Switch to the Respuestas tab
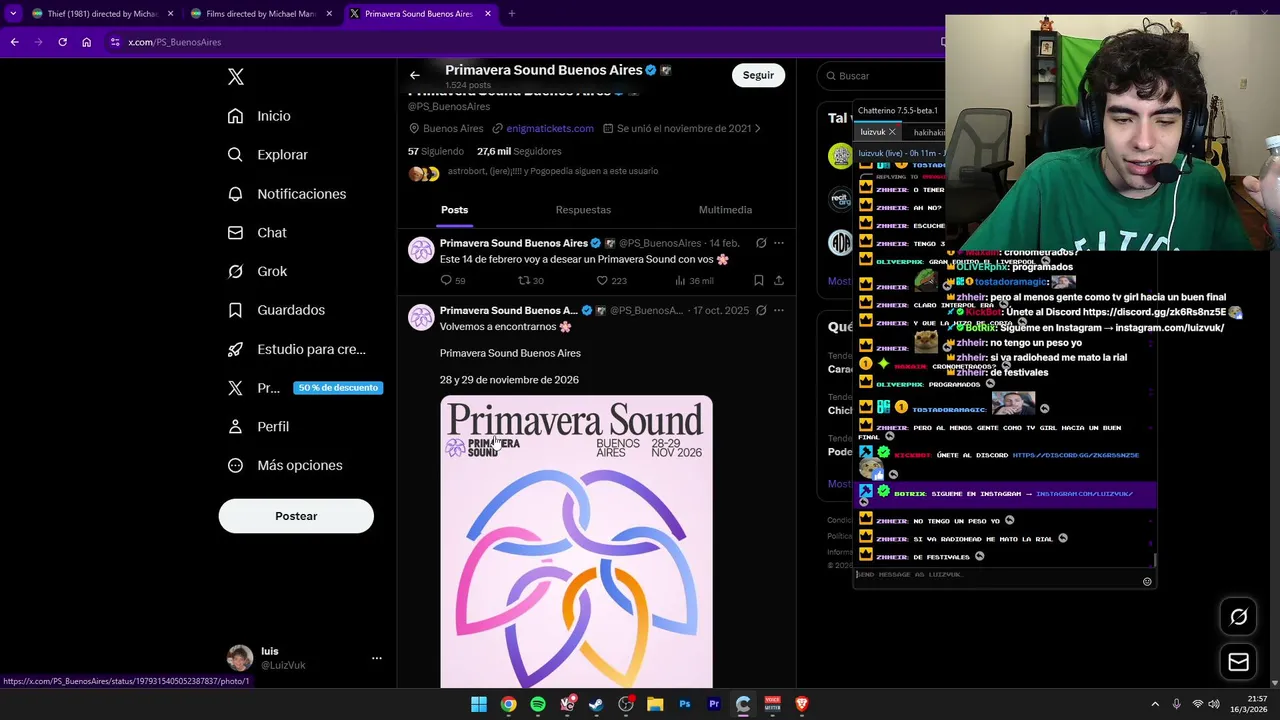Screen dimensions: 1280x720 pos(583,210)
